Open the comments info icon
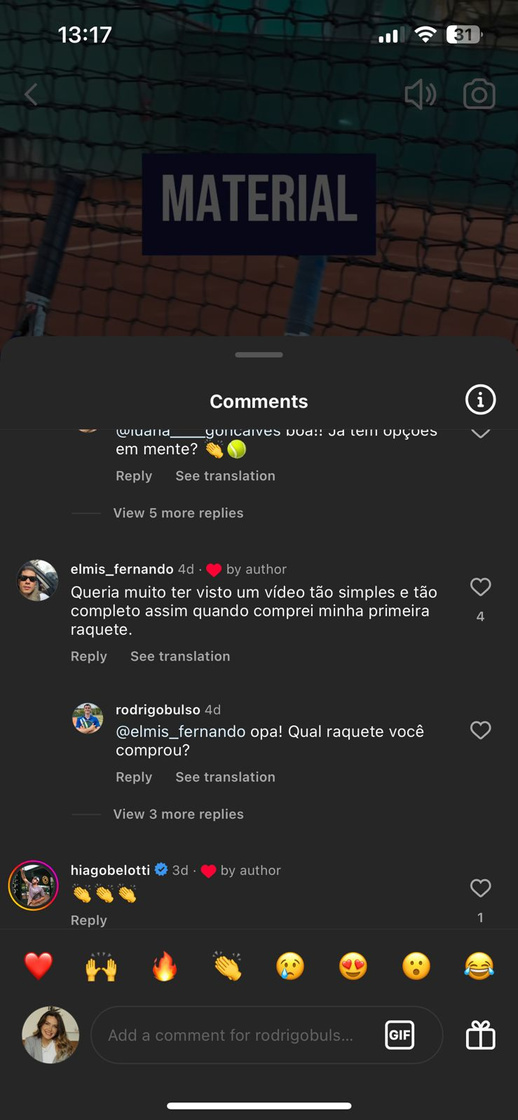518x1120 pixels. tap(480, 400)
